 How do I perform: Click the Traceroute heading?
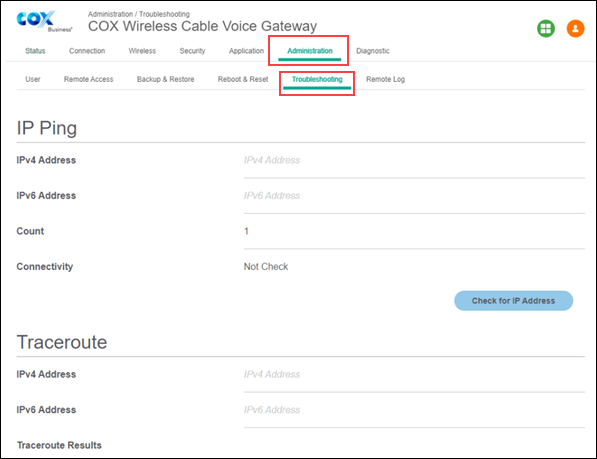(62, 342)
